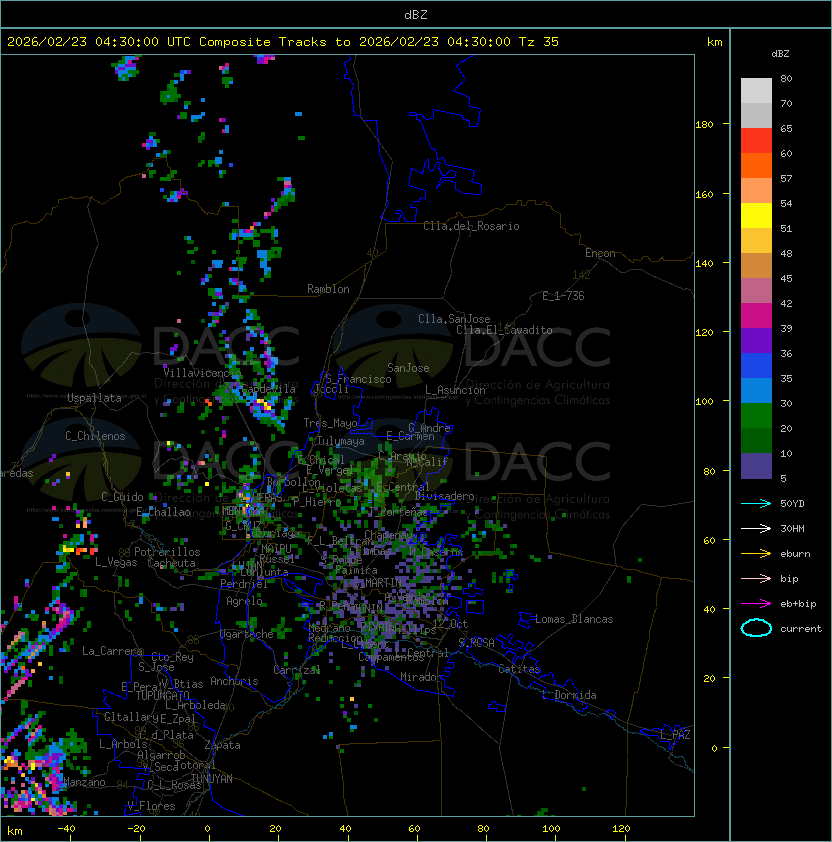The width and height of the screenshot is (832, 842).
Task: Pick the red 60-65 dBZ swatch
Action: (x=756, y=141)
